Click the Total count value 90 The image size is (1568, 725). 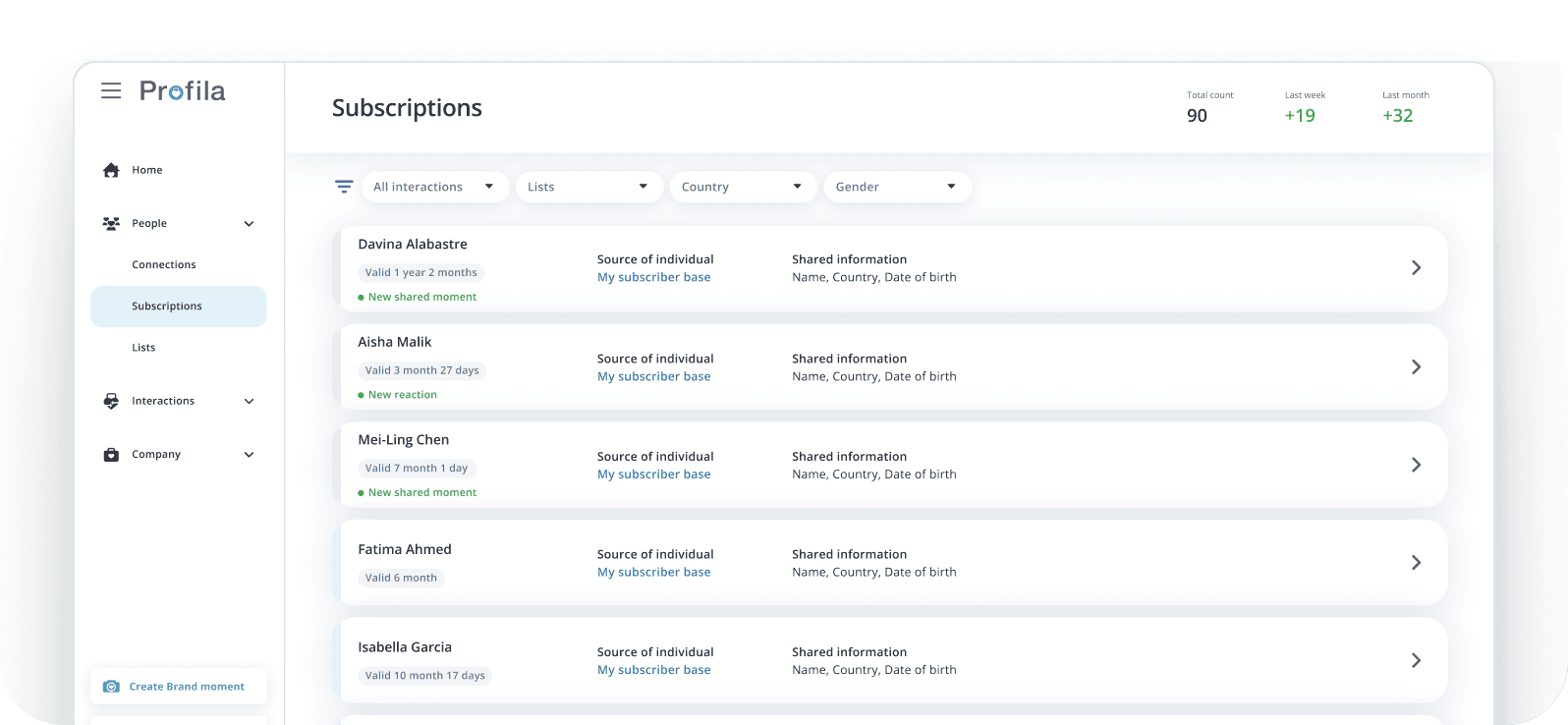[x=1197, y=116]
